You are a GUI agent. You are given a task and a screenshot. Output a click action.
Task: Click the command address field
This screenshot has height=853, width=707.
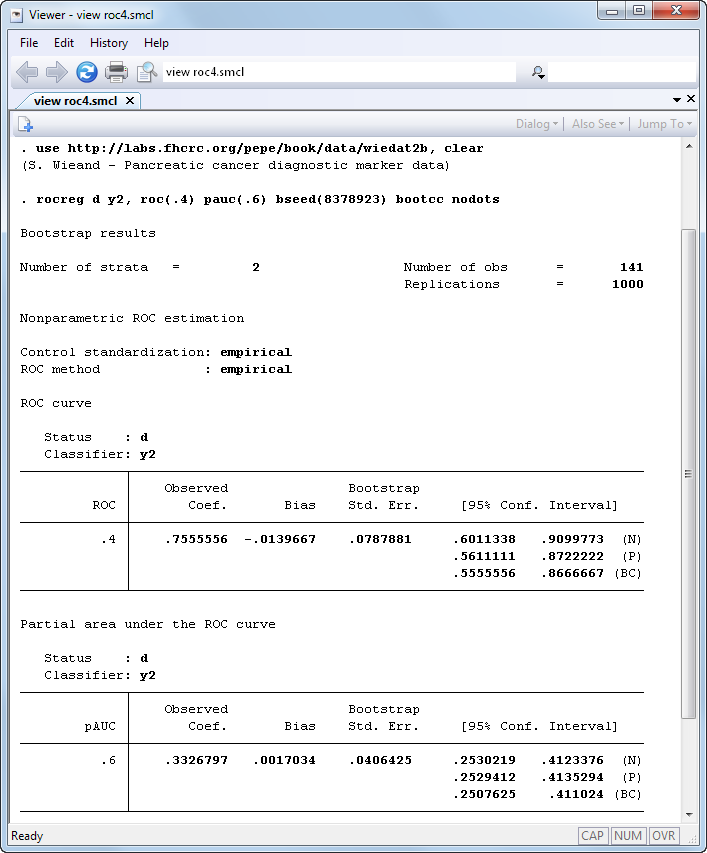(x=338, y=72)
